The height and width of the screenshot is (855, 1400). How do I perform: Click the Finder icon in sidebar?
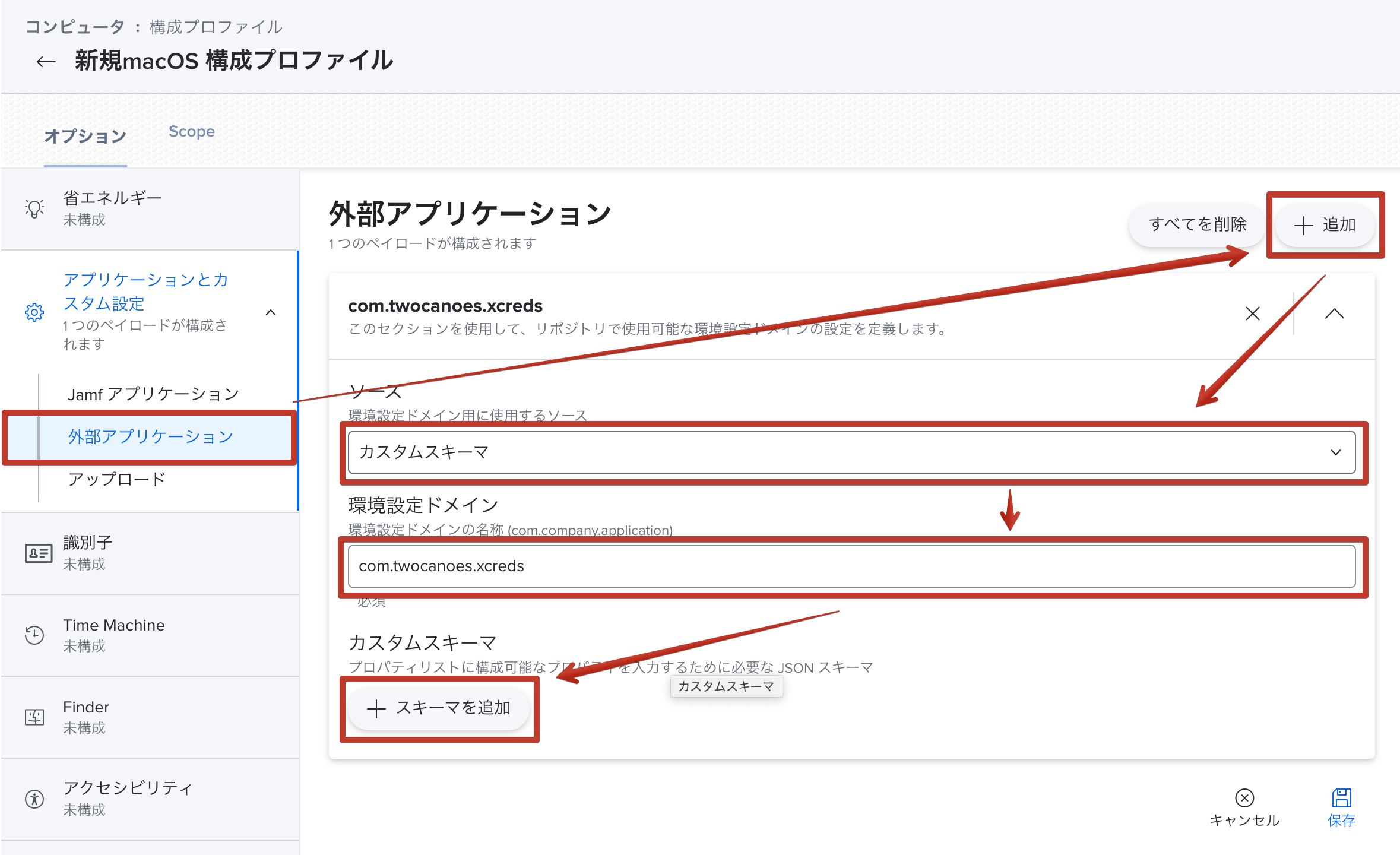click(34, 717)
